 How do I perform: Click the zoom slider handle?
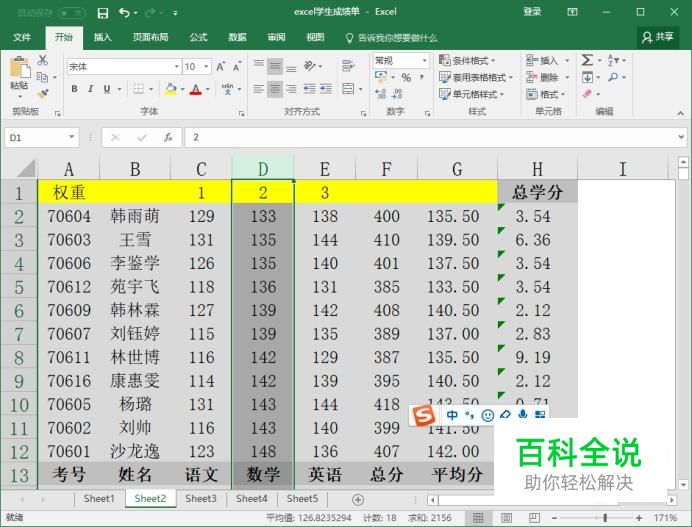click(605, 518)
